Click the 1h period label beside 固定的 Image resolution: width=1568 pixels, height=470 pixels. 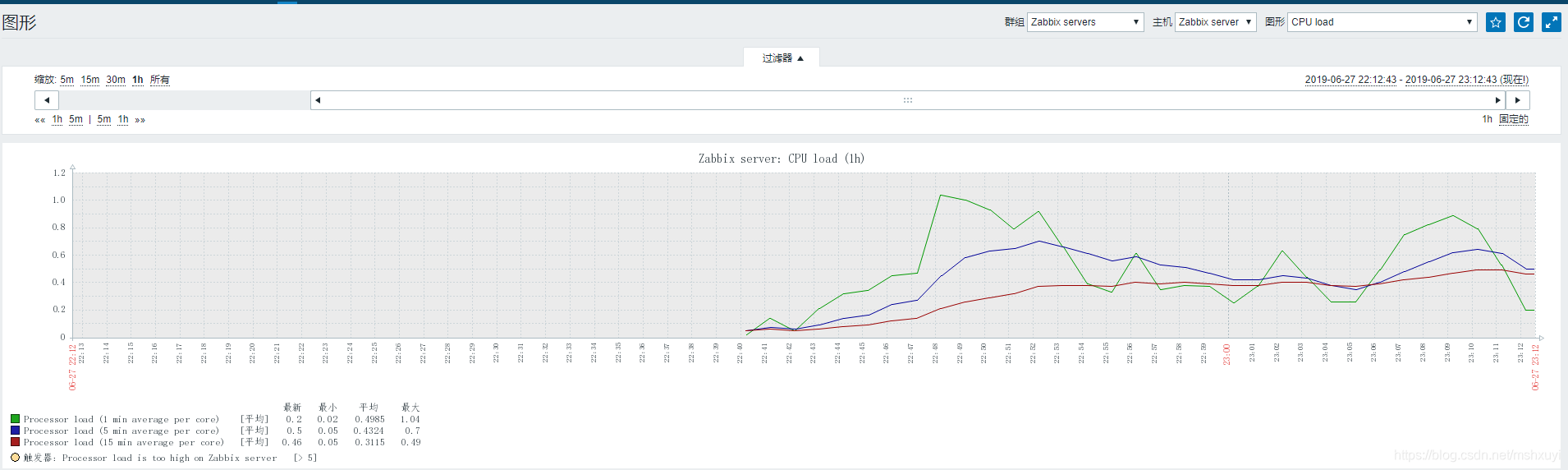(x=1487, y=119)
